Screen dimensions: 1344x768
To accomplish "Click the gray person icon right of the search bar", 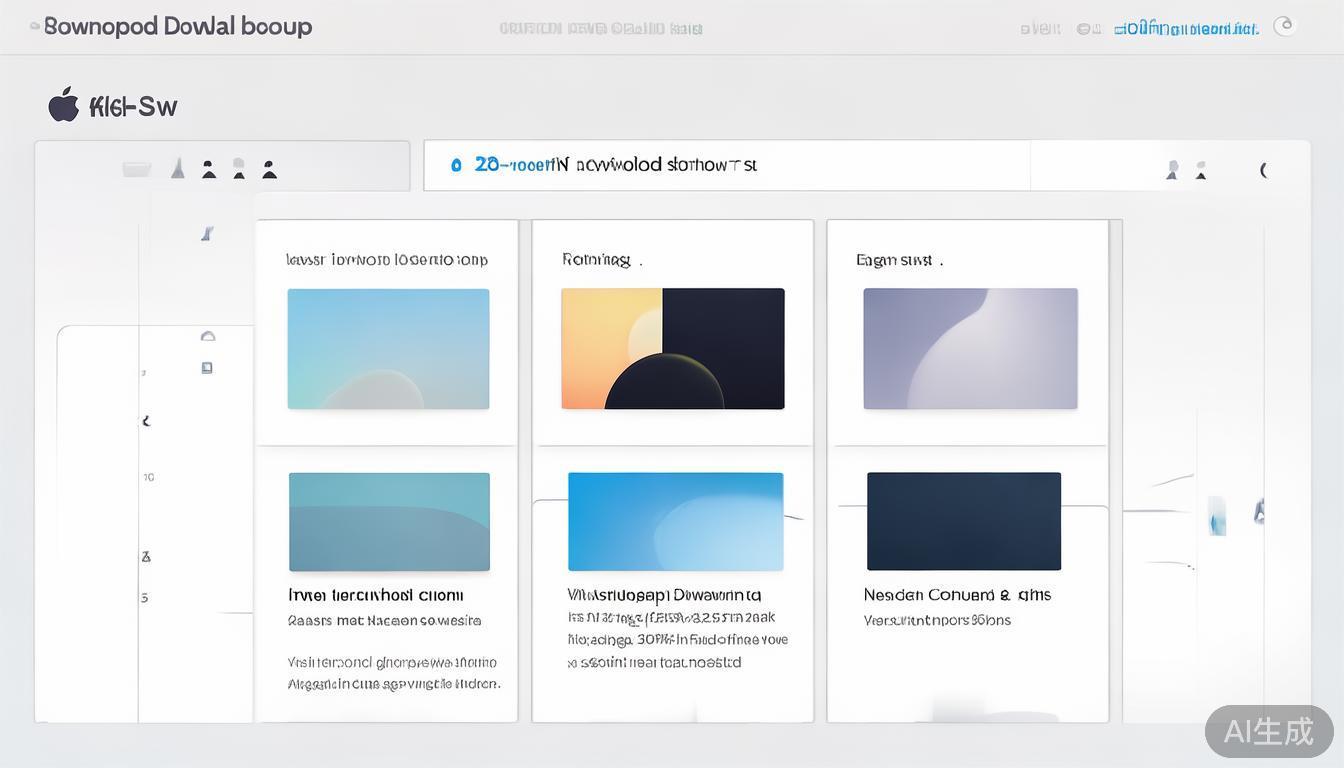I will pos(1172,170).
